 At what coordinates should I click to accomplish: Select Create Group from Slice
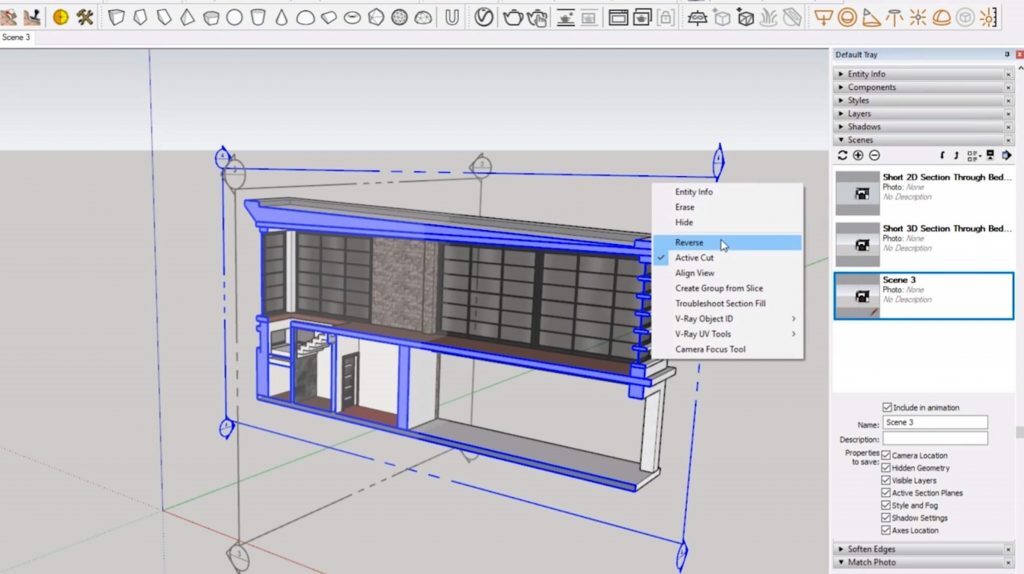point(728,288)
